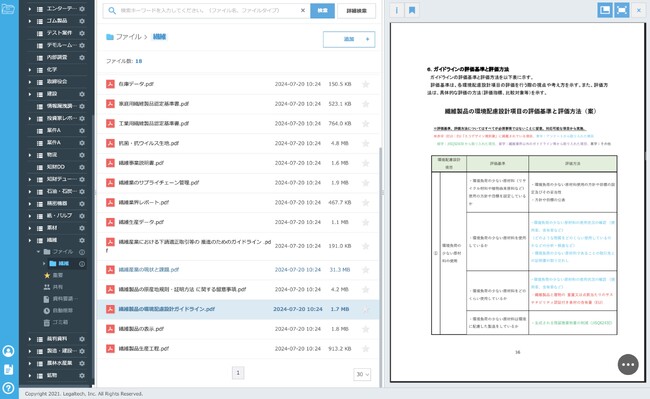Viewport: 650px width, 399px height.
Task: Open 繊維製品の表示.pdf
Action: coord(141,329)
